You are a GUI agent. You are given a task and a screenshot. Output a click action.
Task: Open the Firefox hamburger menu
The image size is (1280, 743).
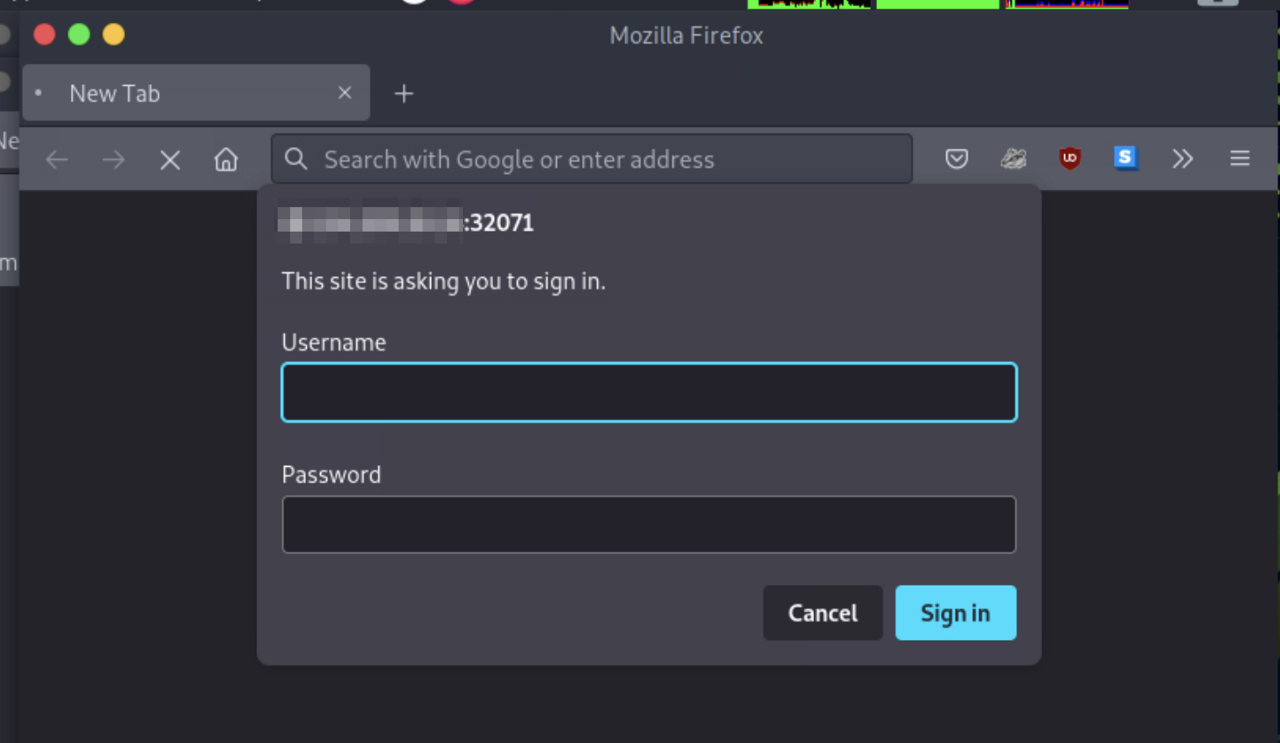[1239, 159]
